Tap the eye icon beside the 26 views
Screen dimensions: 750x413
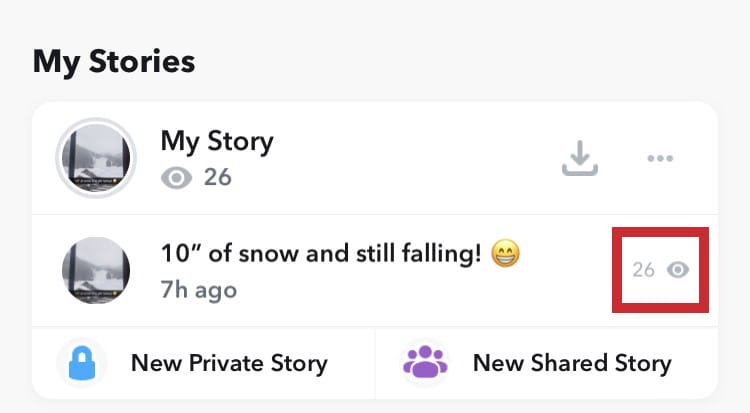(x=679, y=270)
